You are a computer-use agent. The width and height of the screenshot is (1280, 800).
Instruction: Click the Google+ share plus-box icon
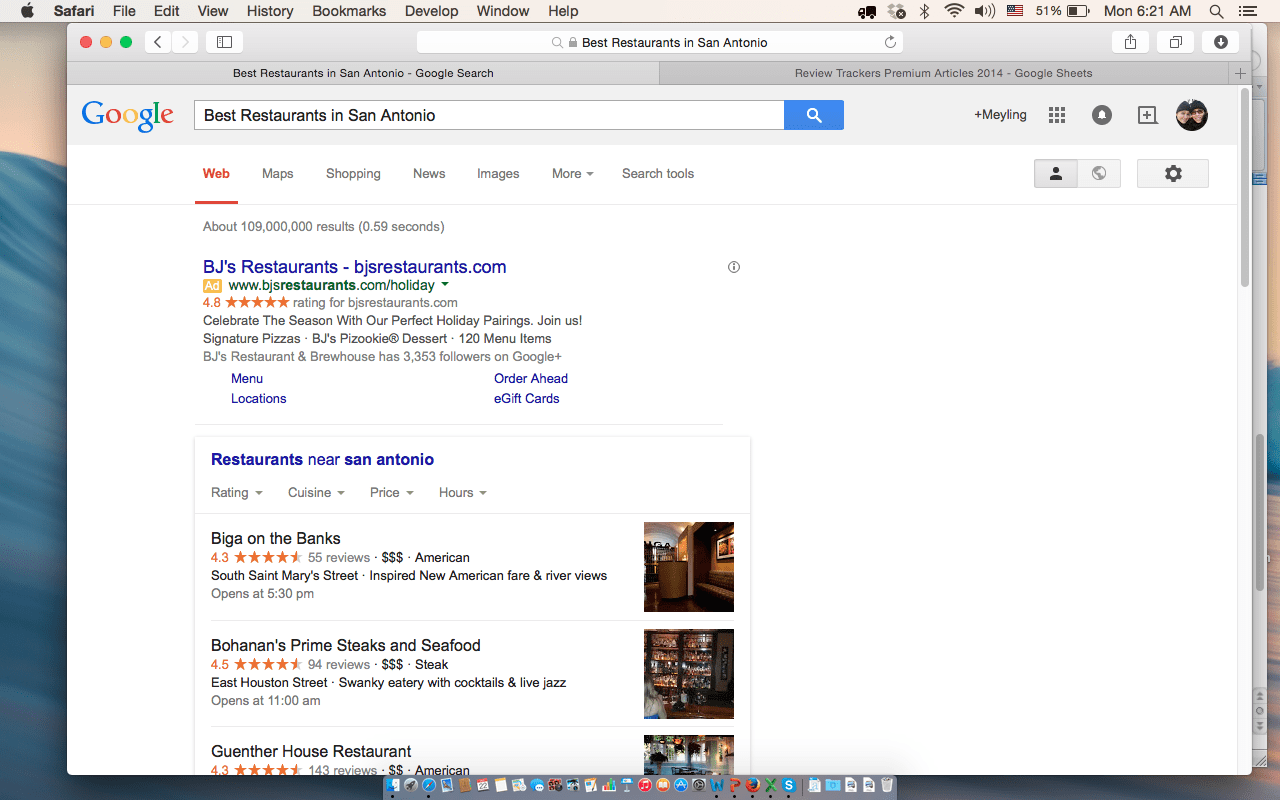1147,115
